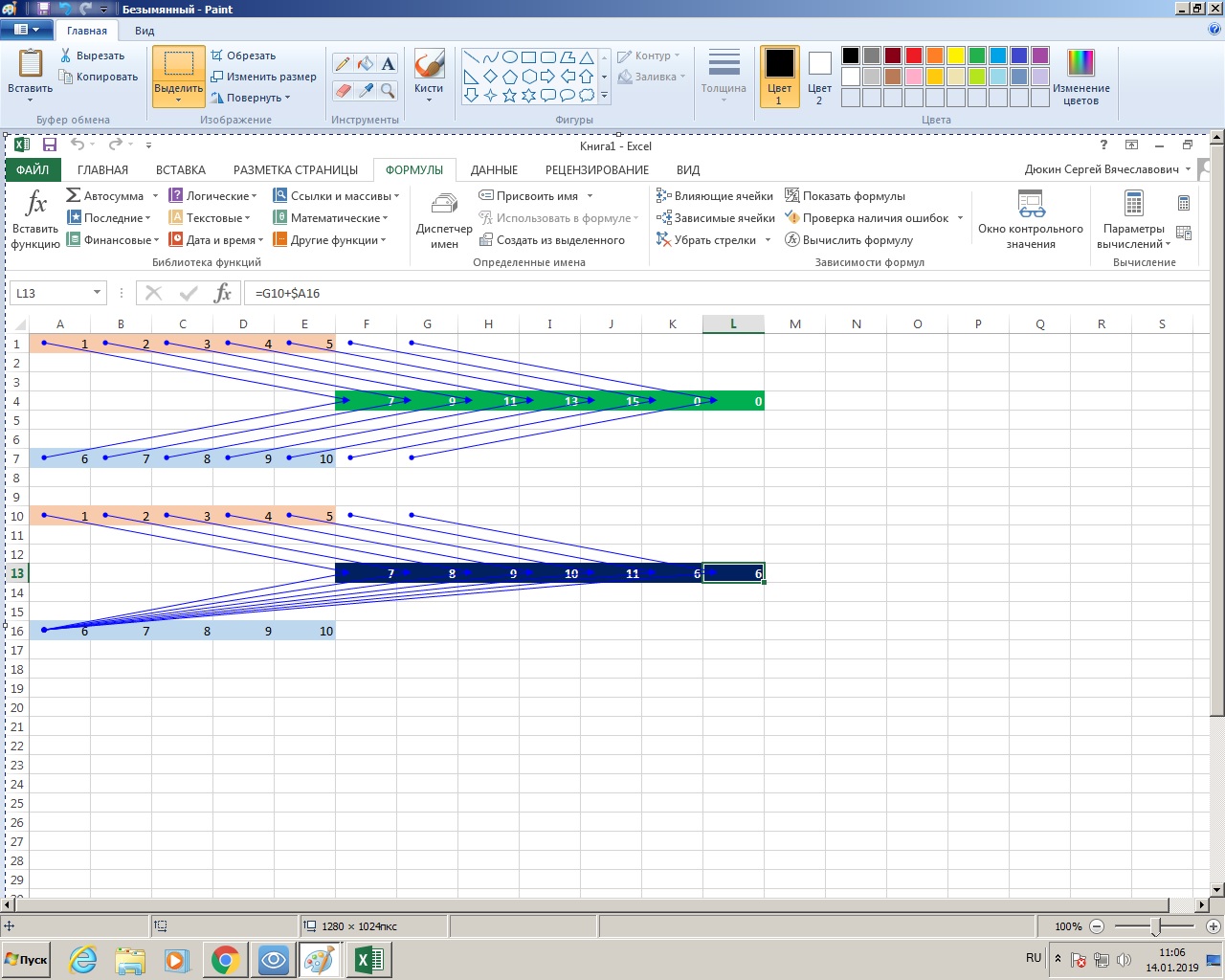Click the Диспетчер имен icon in Excel image
Image resolution: width=1225 pixels, height=980 pixels.
(x=444, y=204)
